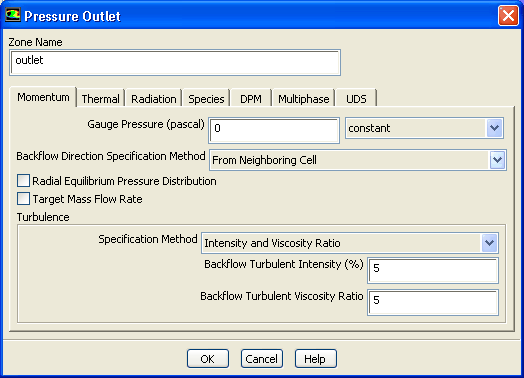Click the Zone Name label
Image resolution: width=524 pixels, height=378 pixels.
click(x=35, y=42)
